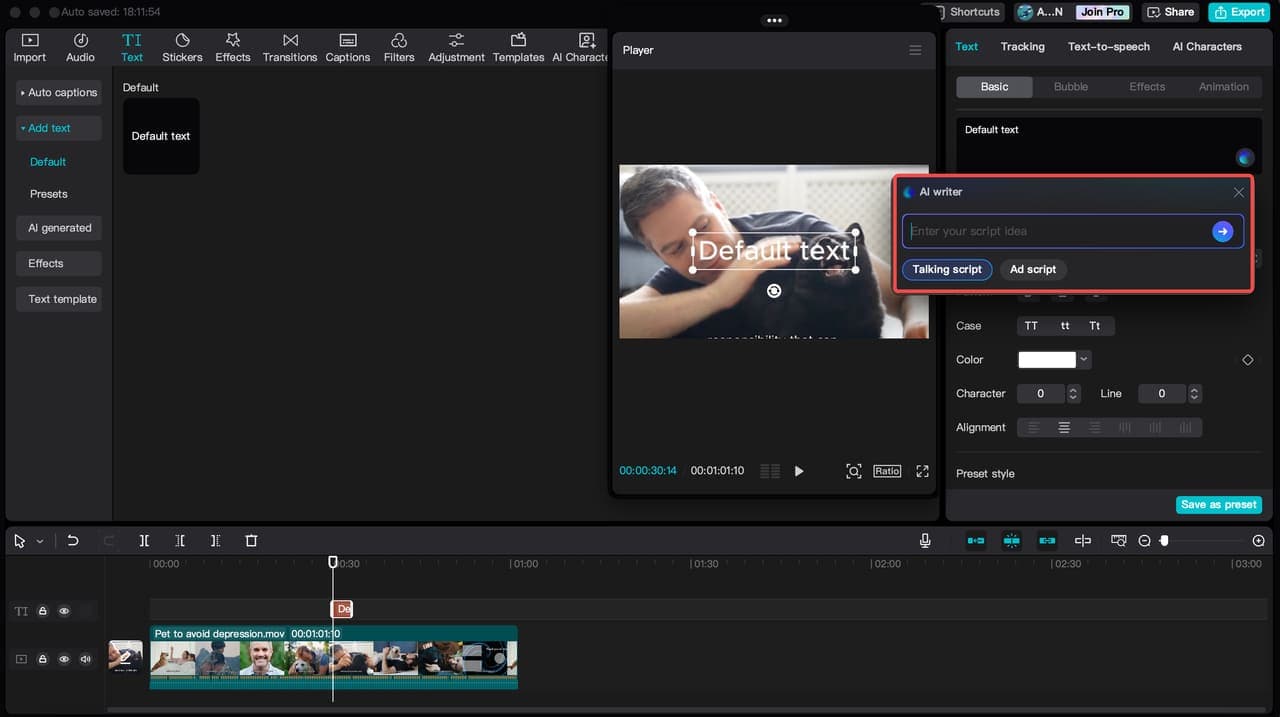
Task: Mute the video track audio
Action: tap(85, 659)
